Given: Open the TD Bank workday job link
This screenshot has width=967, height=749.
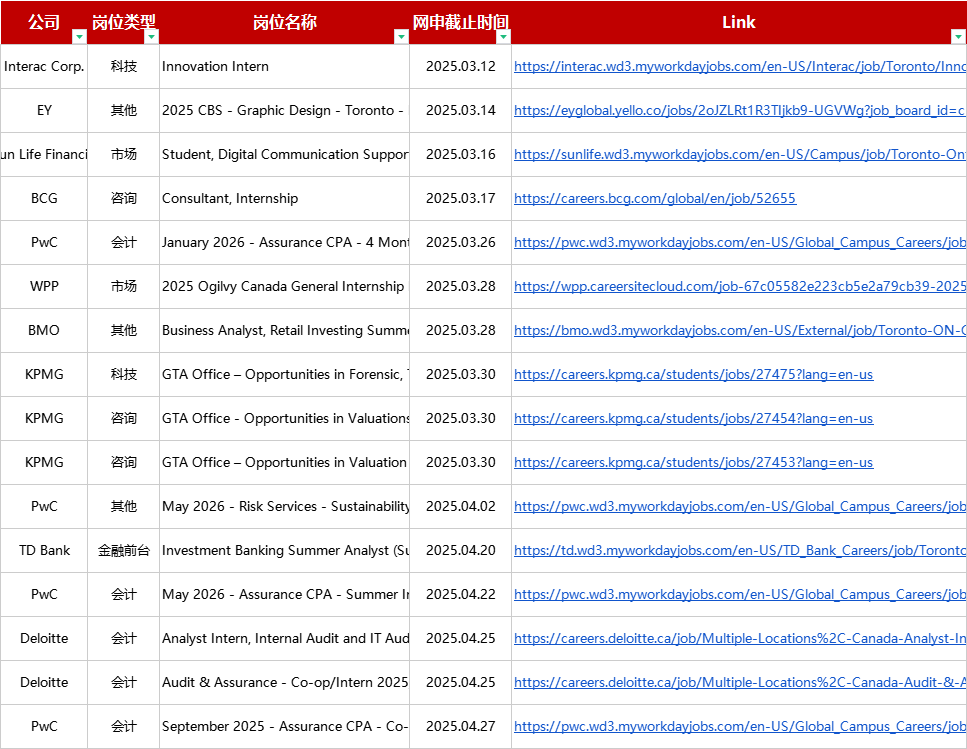Looking at the screenshot, I should click(x=739, y=550).
